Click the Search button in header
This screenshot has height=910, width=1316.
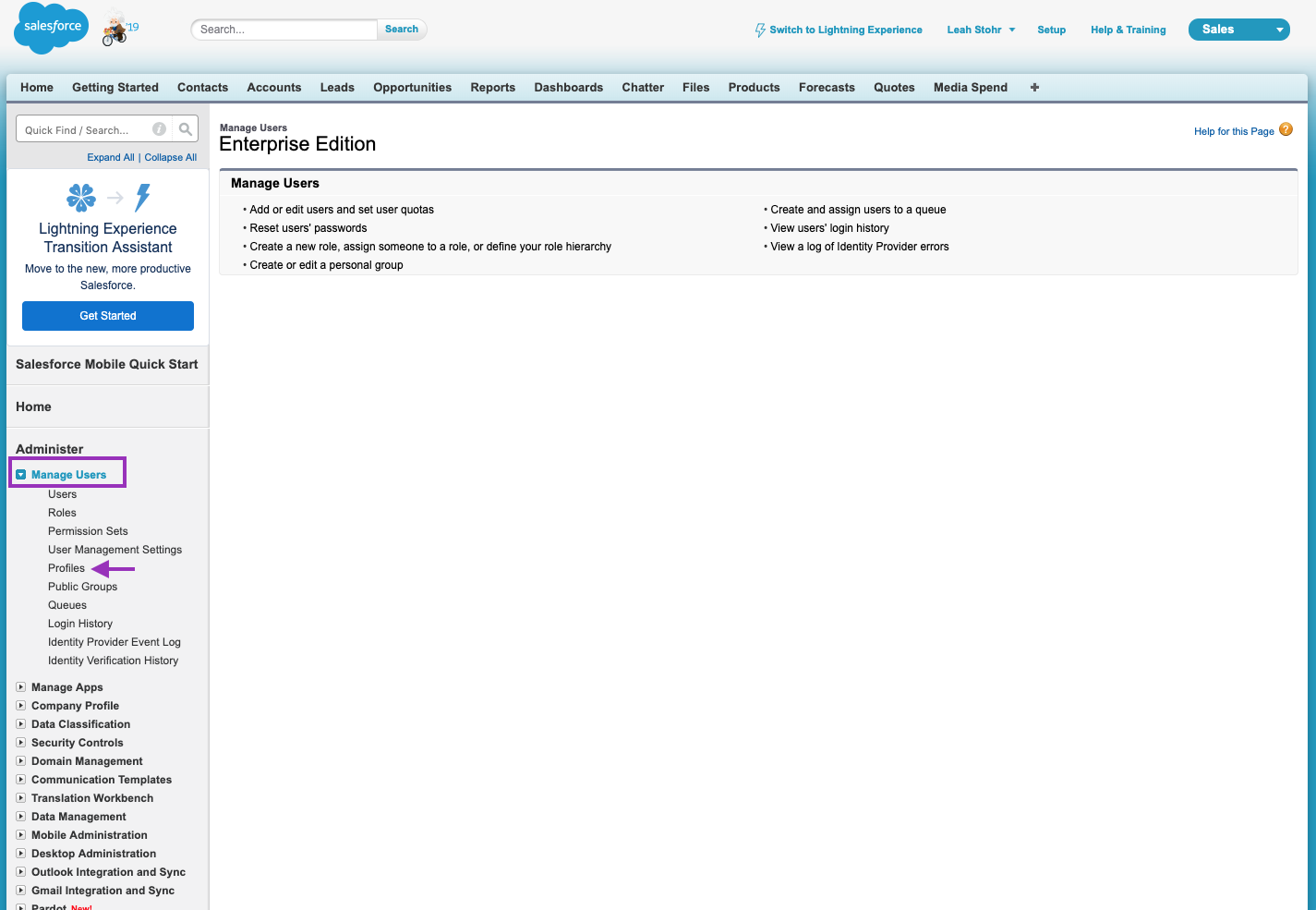(x=402, y=29)
